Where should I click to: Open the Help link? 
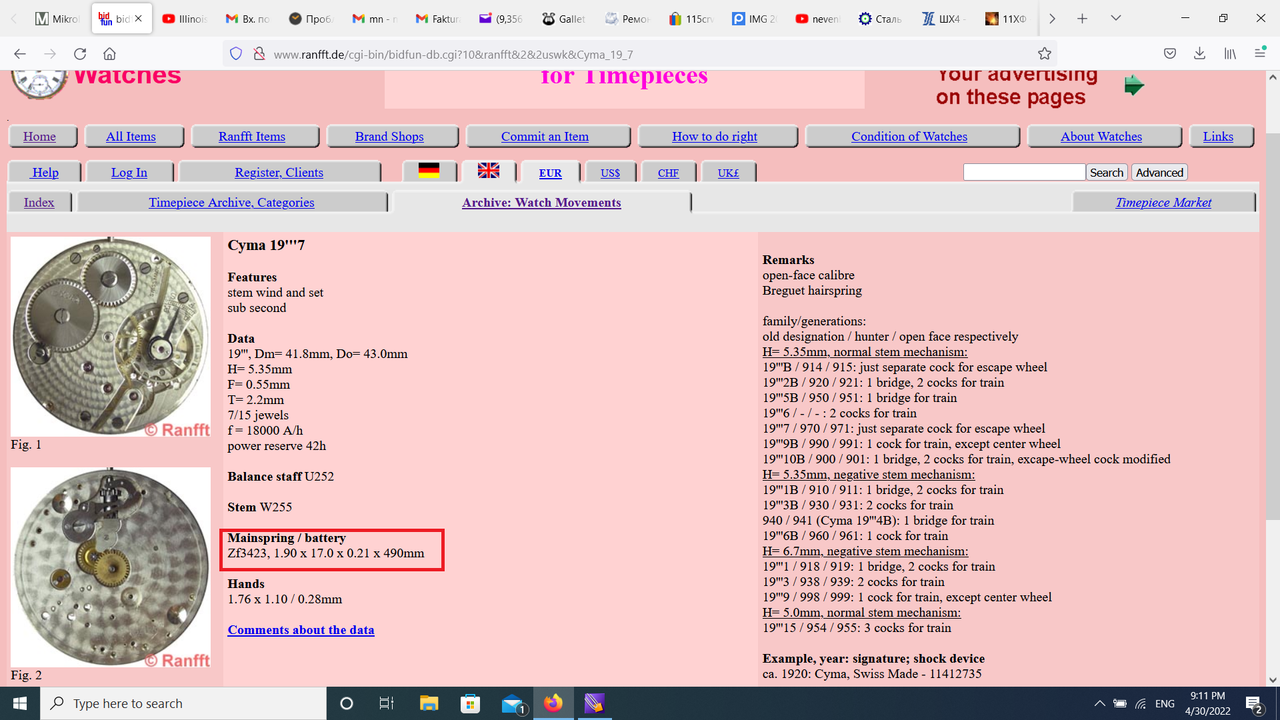[x=45, y=172]
